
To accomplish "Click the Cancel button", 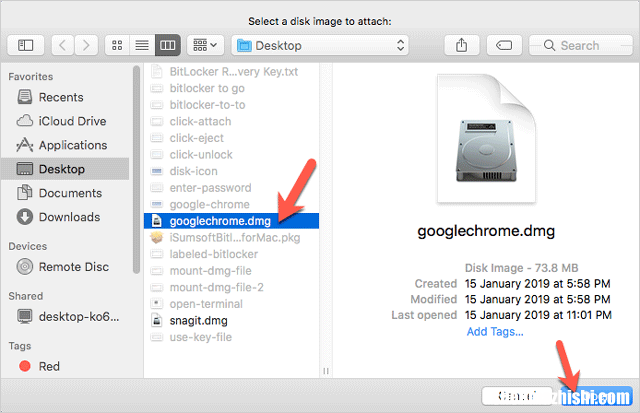I will (517, 396).
